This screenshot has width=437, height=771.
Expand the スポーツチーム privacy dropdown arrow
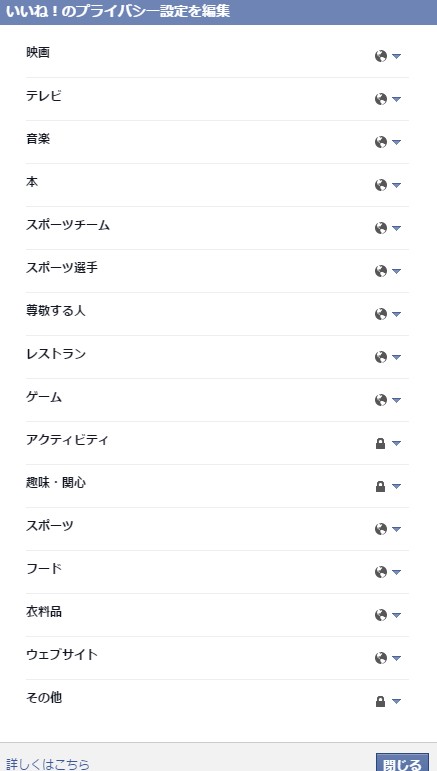coord(396,228)
